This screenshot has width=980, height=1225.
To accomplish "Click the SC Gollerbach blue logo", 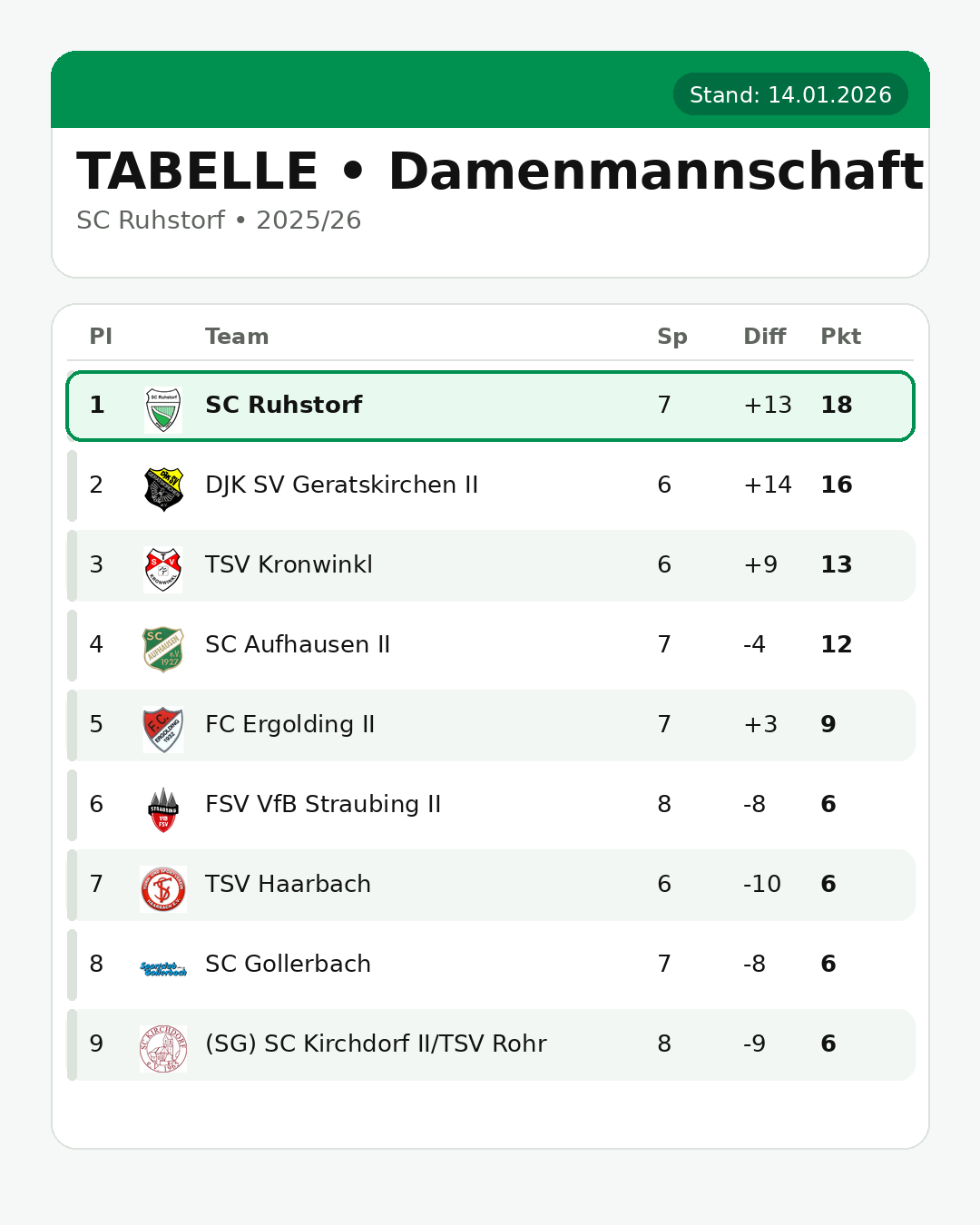I will pyautogui.click(x=163, y=968).
